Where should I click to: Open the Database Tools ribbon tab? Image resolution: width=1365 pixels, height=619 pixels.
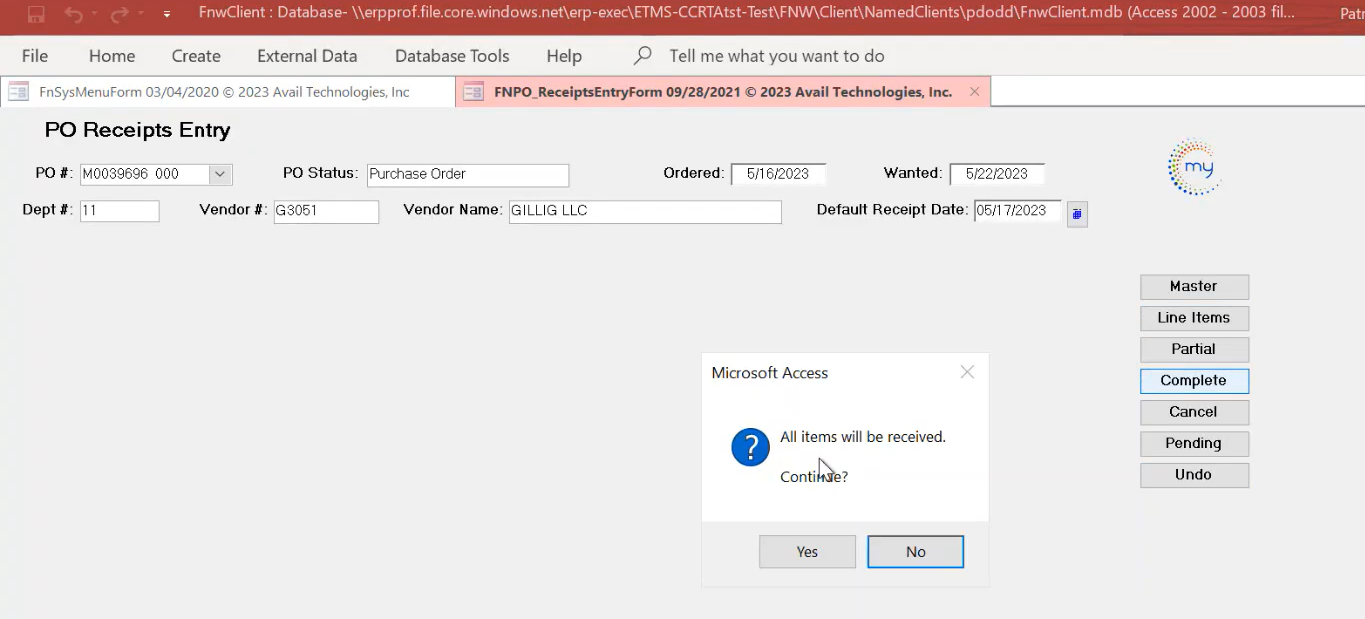(451, 56)
